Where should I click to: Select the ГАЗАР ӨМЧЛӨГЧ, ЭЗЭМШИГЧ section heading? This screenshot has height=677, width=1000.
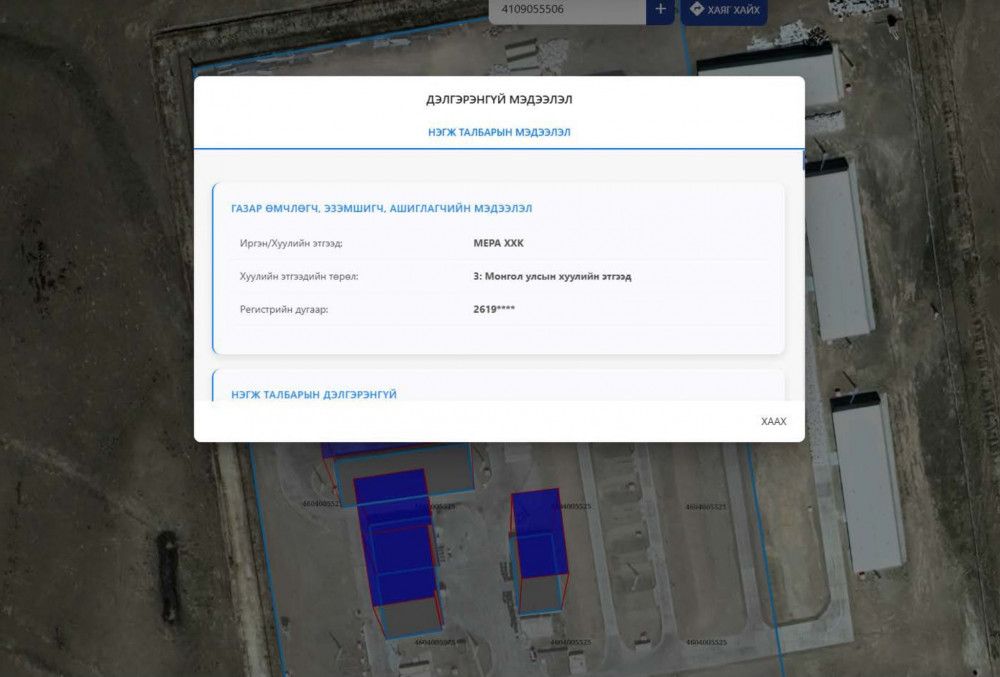(381, 208)
